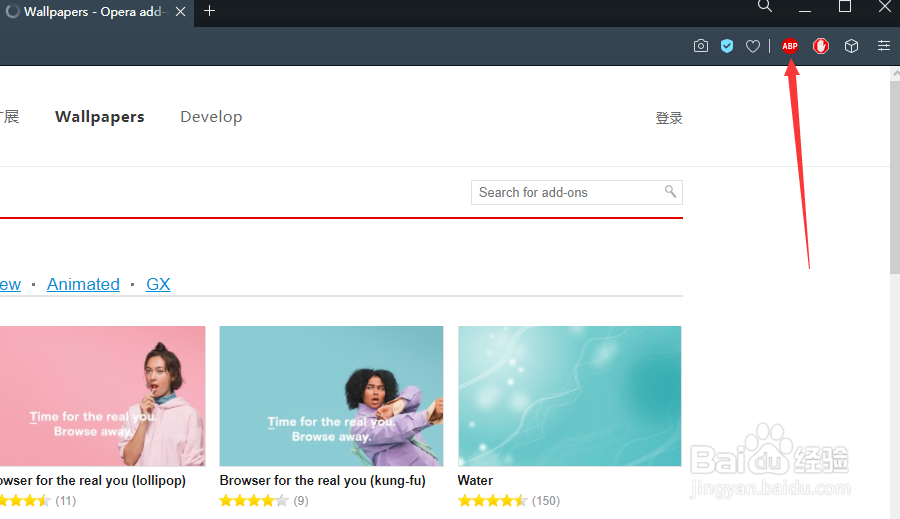Open the Develop section

coord(211,117)
